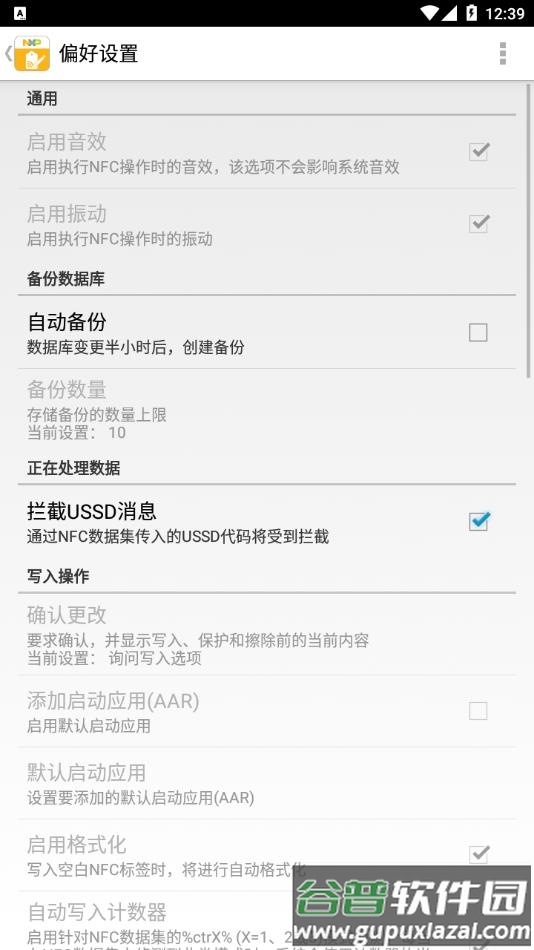The width and height of the screenshot is (534, 950).
Task: Tap the Wi-Fi status bar icon
Action: (x=429, y=13)
